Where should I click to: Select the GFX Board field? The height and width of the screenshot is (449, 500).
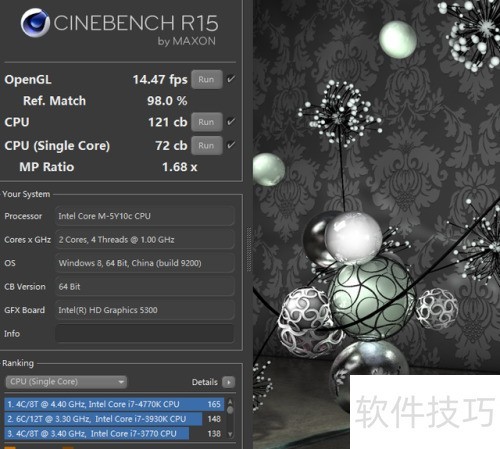(144, 310)
